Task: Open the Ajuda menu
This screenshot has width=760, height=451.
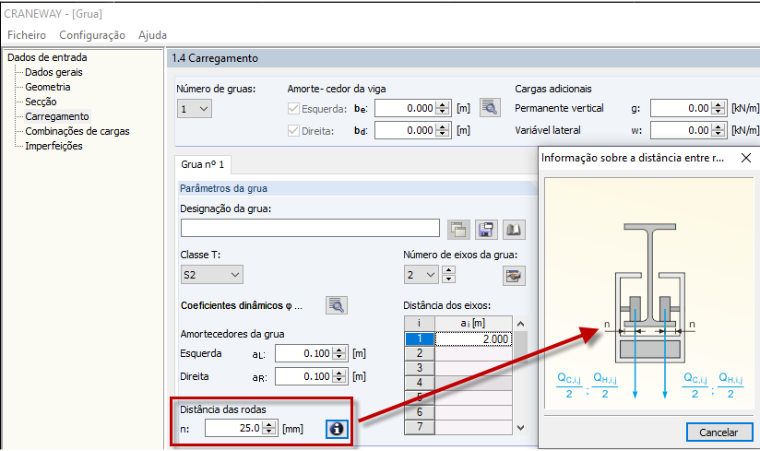Action: pos(152,35)
